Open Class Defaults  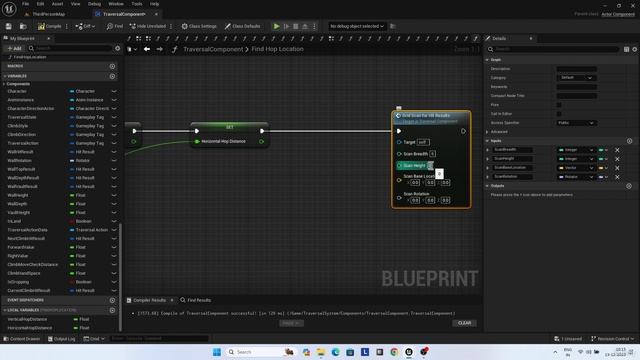click(242, 26)
